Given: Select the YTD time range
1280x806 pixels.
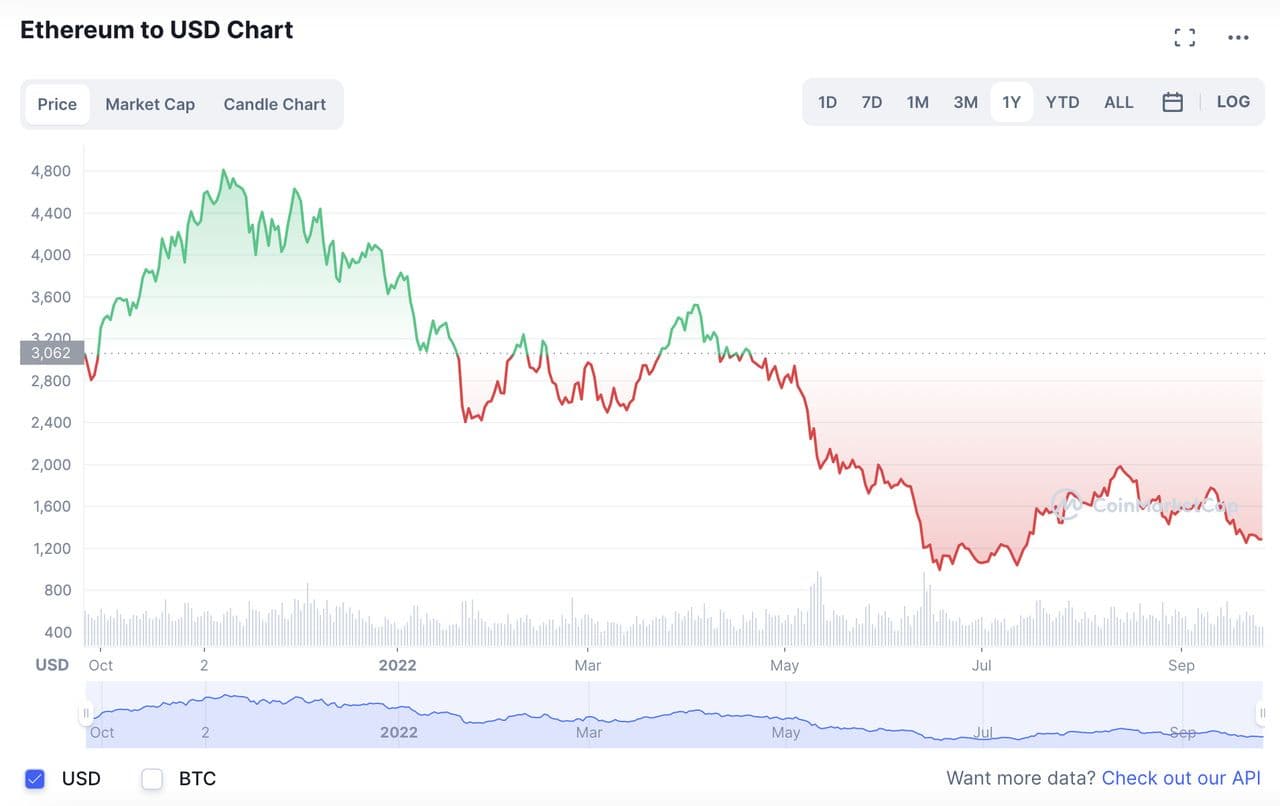Looking at the screenshot, I should [x=1062, y=102].
